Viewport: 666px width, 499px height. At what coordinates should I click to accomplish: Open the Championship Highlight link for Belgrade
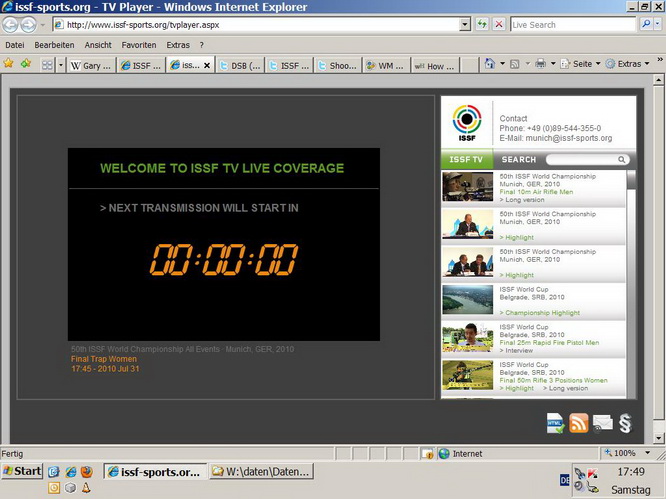540,313
